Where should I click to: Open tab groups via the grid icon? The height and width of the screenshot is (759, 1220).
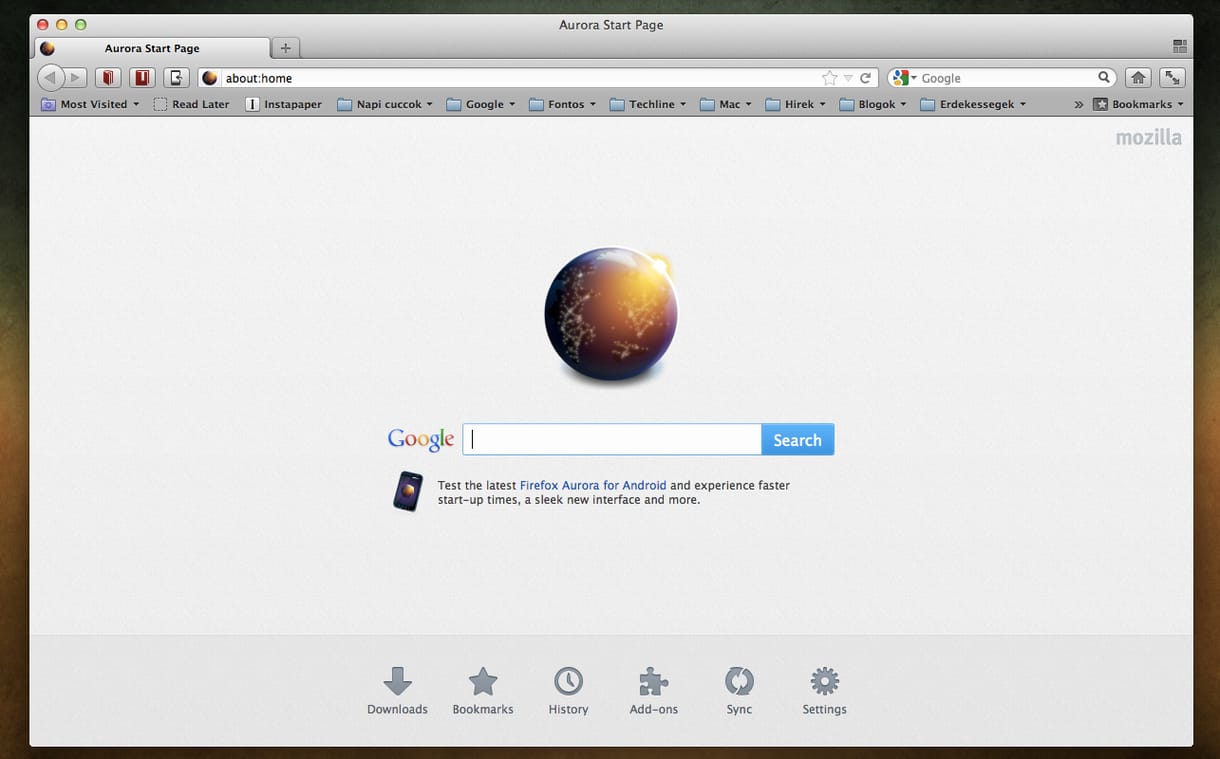coord(1180,47)
